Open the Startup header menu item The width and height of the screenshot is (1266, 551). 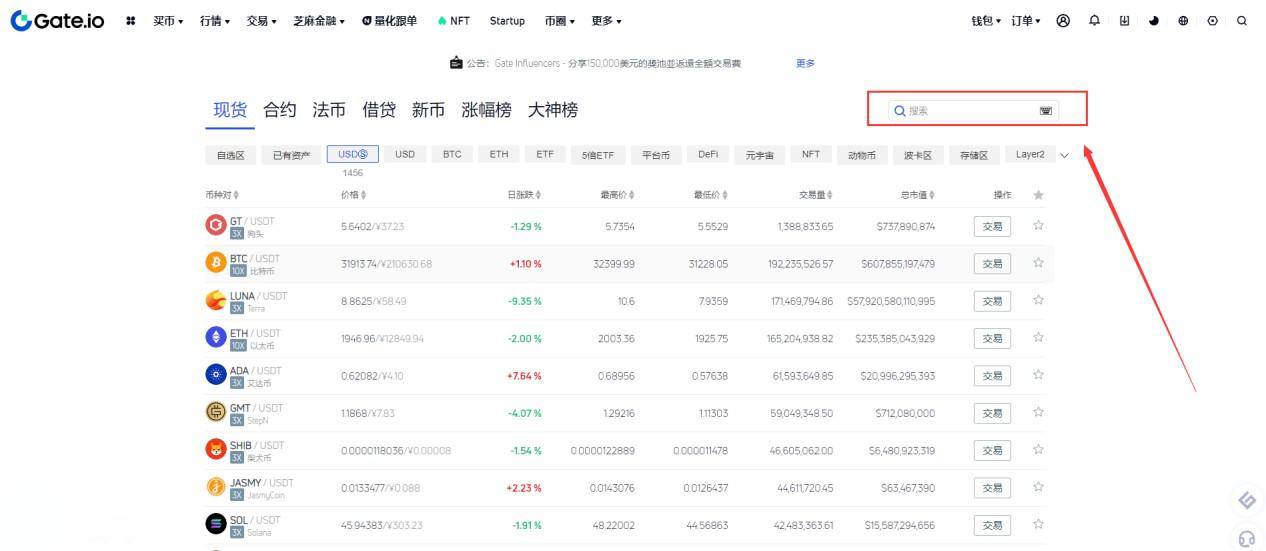click(x=507, y=21)
